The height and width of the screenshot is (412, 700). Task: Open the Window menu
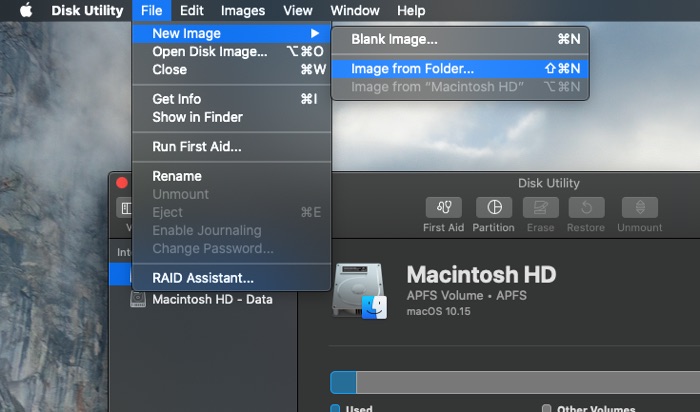(355, 10)
